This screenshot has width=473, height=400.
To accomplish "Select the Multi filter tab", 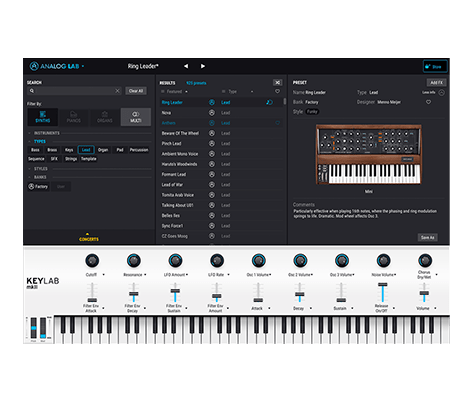I will click(136, 117).
